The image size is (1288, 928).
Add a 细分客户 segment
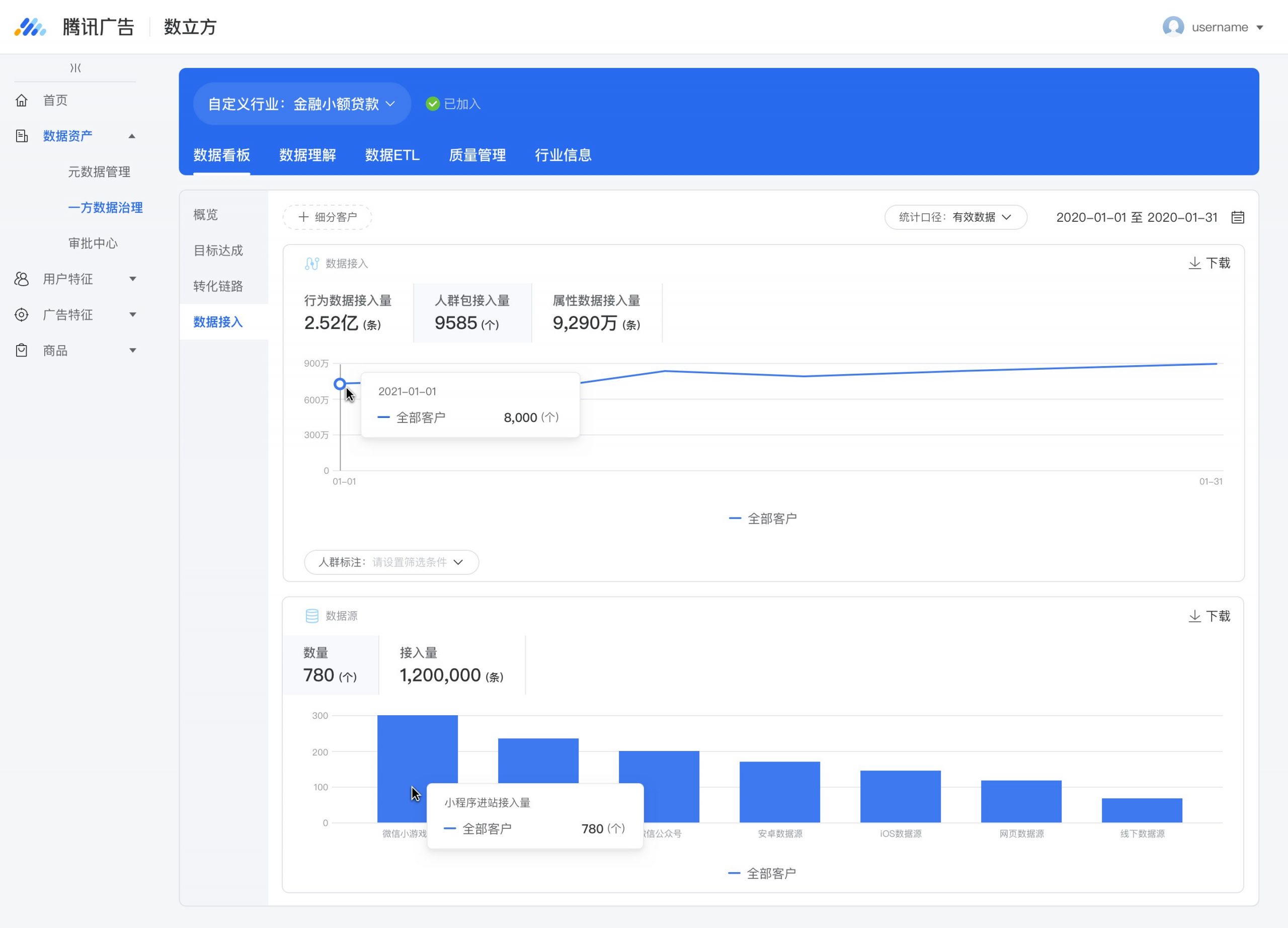[x=327, y=217]
